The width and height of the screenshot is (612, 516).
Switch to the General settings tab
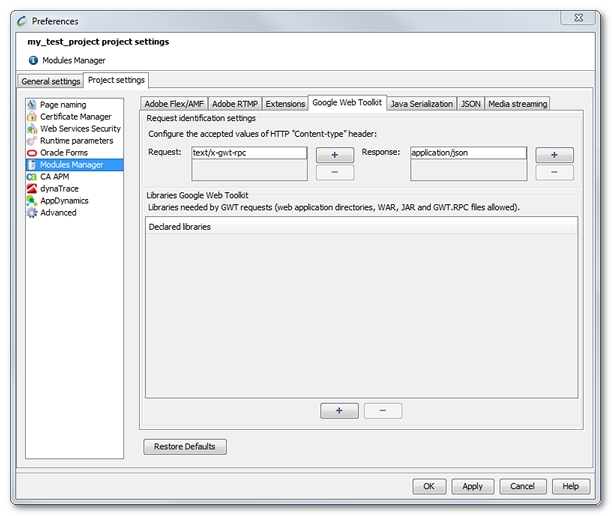[51, 81]
